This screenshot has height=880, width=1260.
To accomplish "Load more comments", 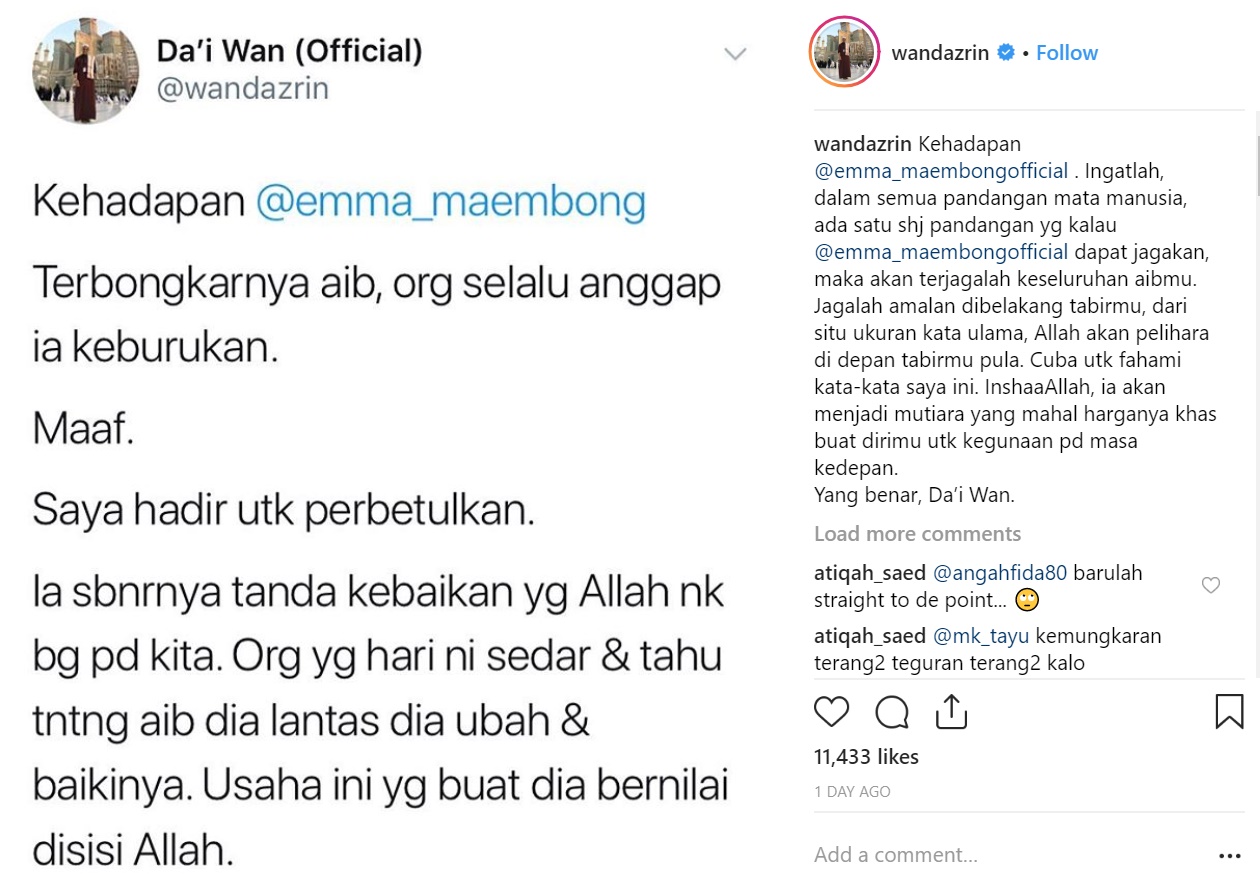I will click(917, 534).
